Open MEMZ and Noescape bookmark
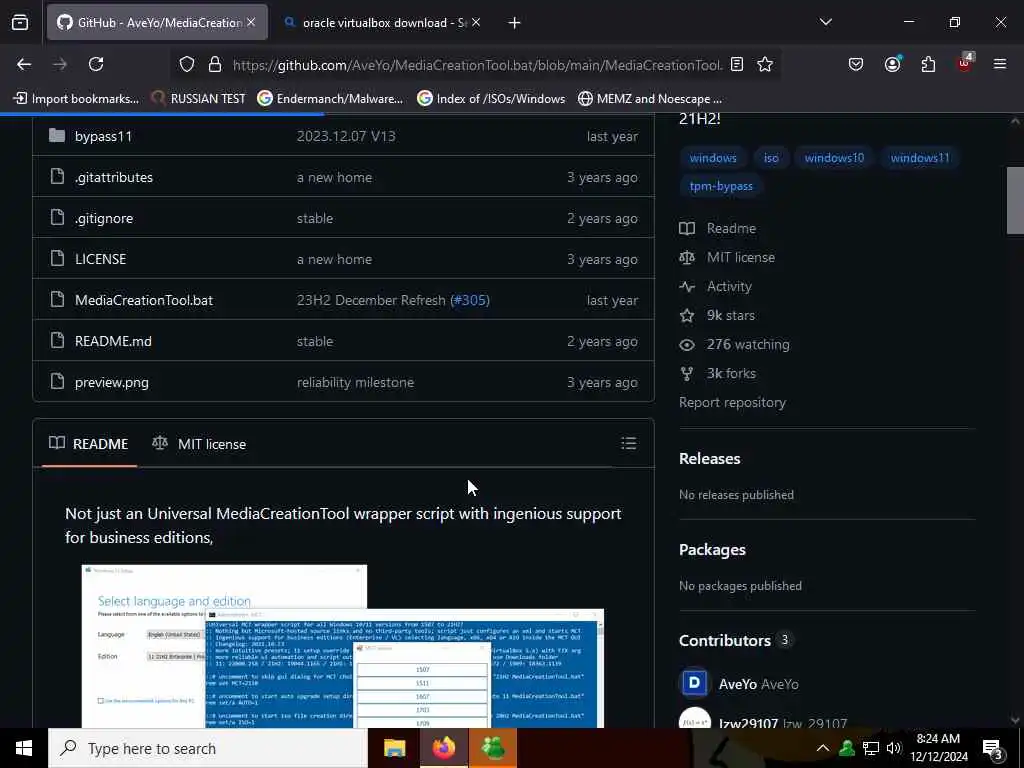1024x768 pixels. pyautogui.click(x=650, y=99)
